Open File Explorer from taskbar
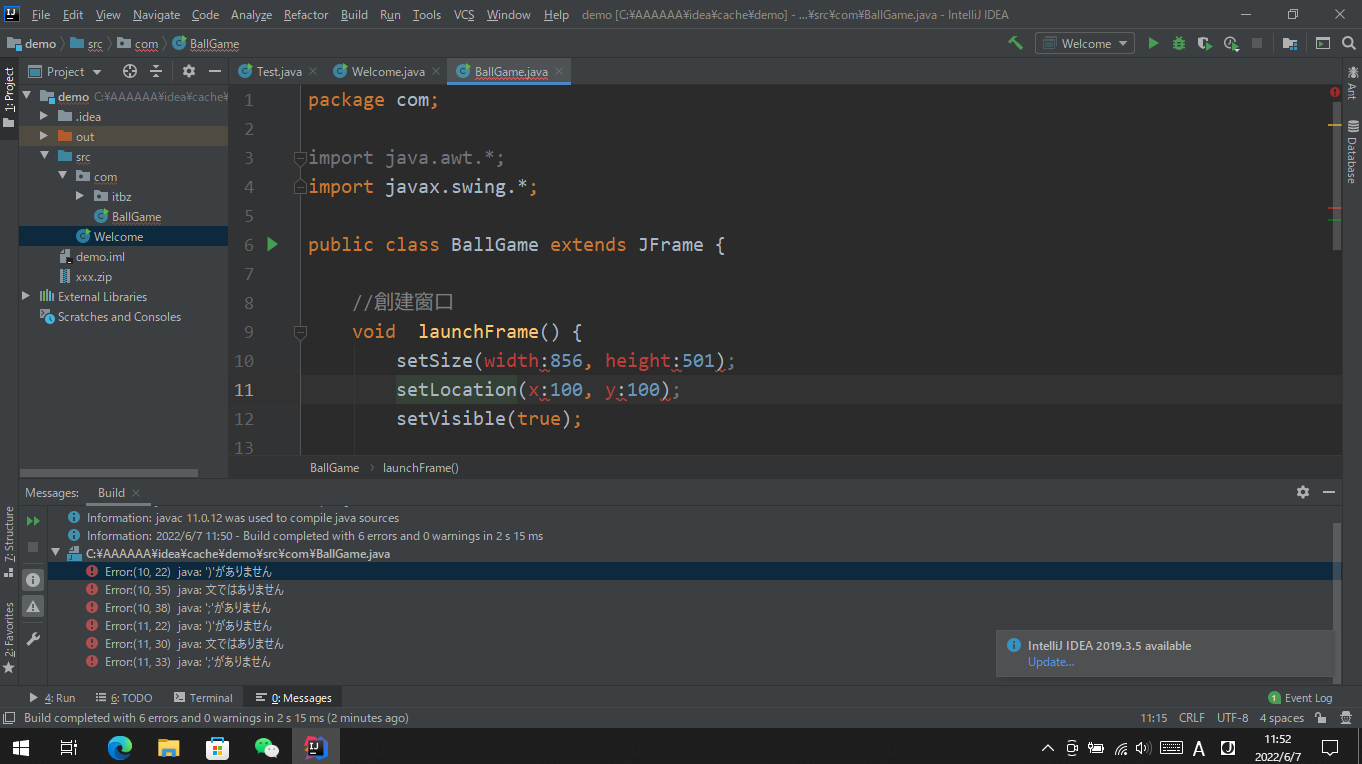This screenshot has width=1362, height=764. 169,747
